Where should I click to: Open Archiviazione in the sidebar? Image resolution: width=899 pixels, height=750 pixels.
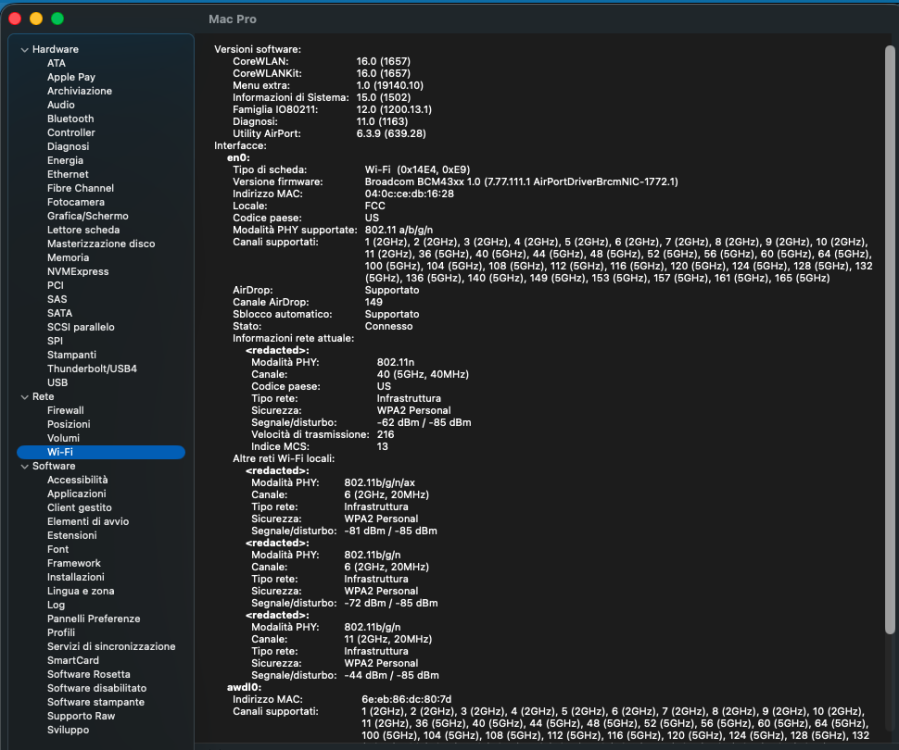click(x=79, y=91)
